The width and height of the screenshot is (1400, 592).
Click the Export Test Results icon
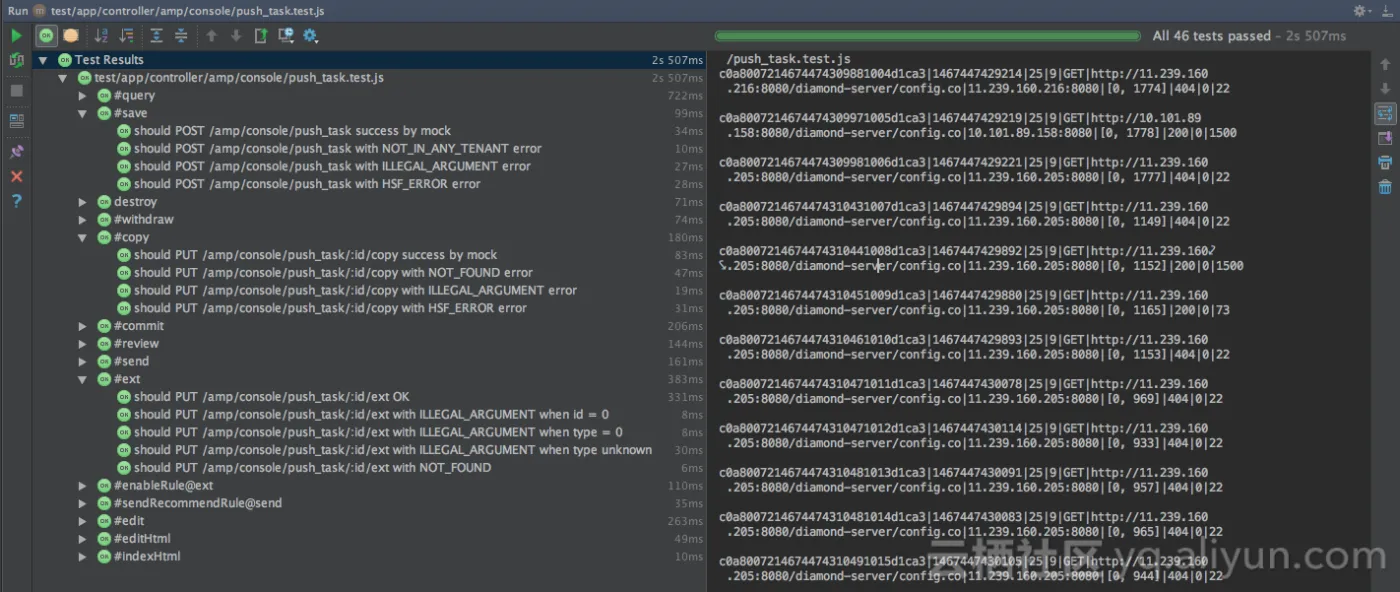(260, 36)
